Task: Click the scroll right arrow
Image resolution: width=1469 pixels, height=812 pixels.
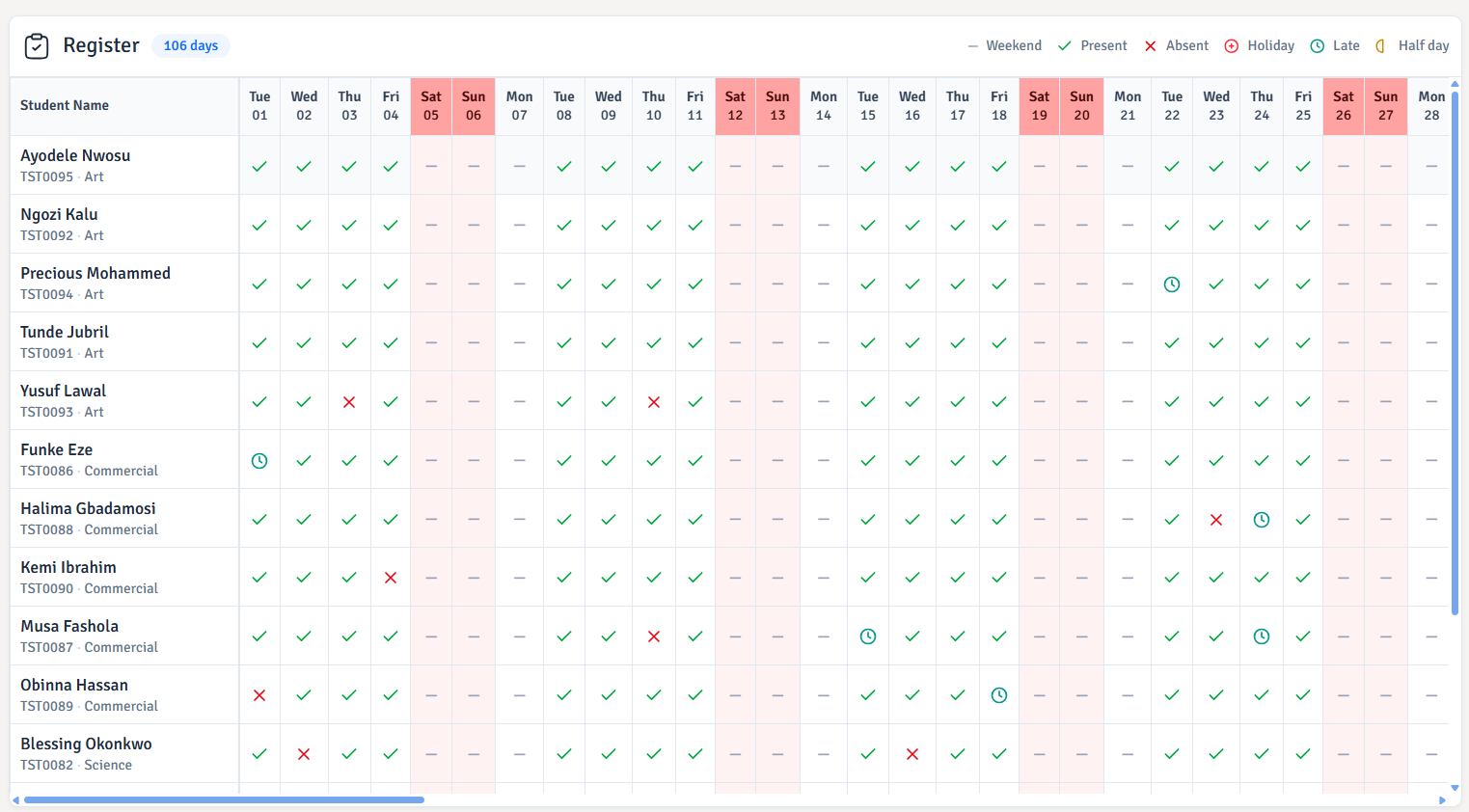Action: [1442, 800]
